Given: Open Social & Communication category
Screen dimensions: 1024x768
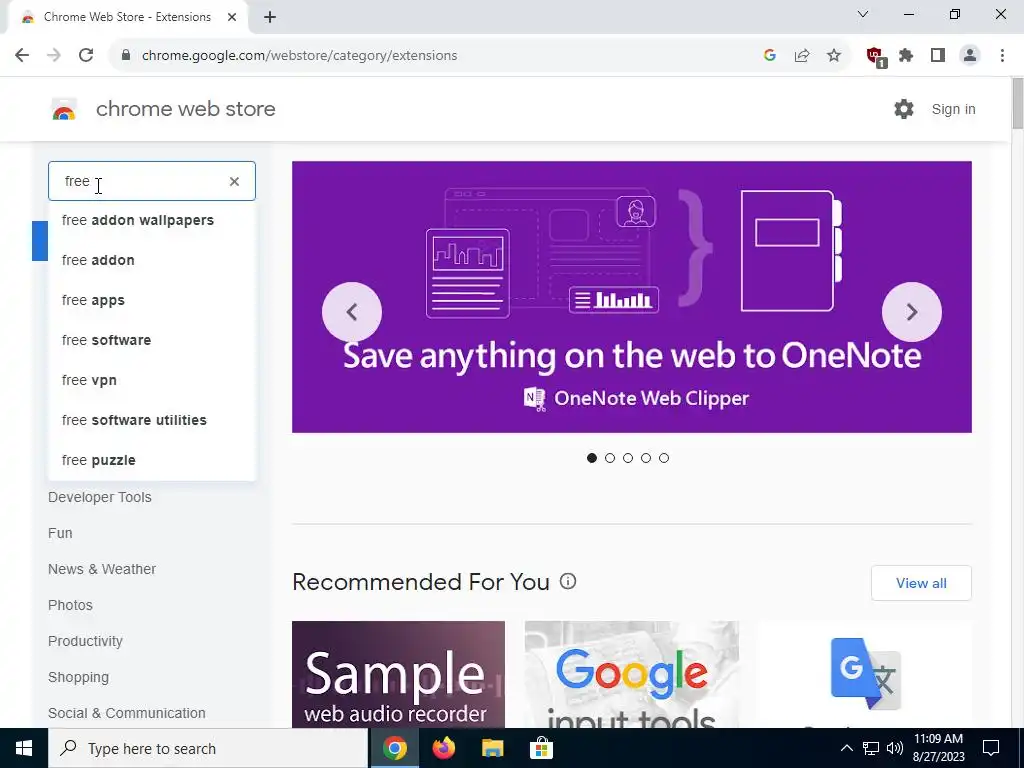Looking at the screenshot, I should [x=127, y=713].
